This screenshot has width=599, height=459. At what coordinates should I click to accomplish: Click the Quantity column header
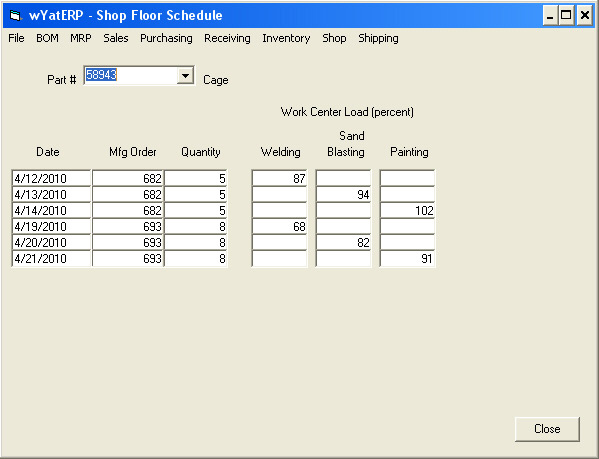(201, 152)
